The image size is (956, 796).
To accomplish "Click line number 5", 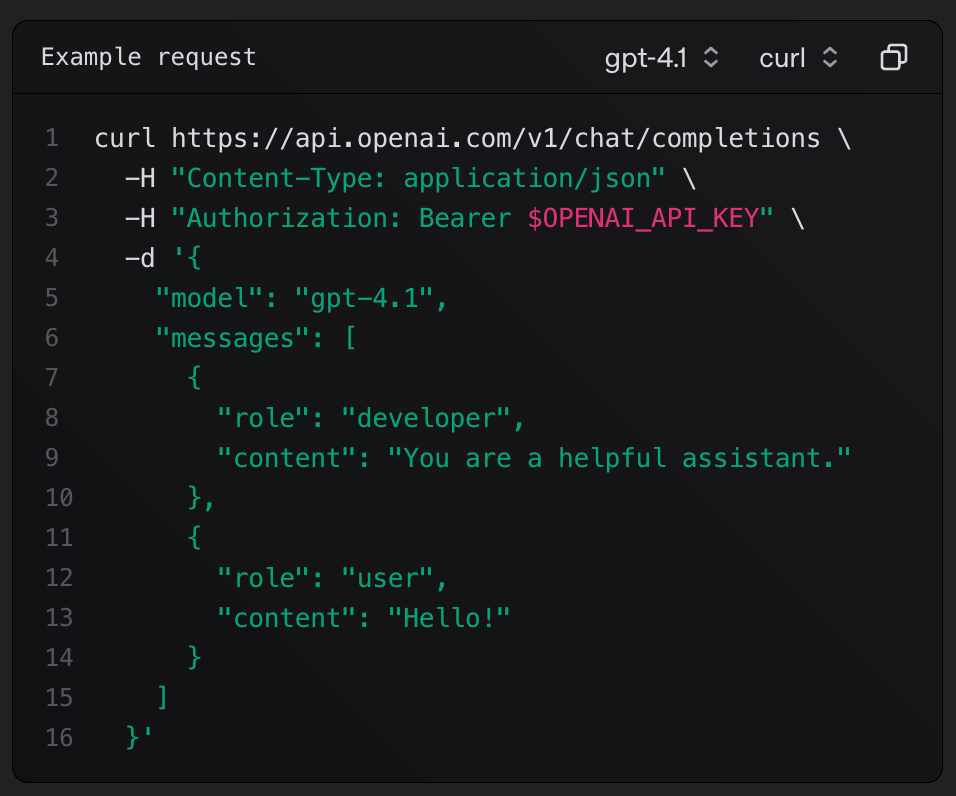I will pyautogui.click(x=52, y=298).
